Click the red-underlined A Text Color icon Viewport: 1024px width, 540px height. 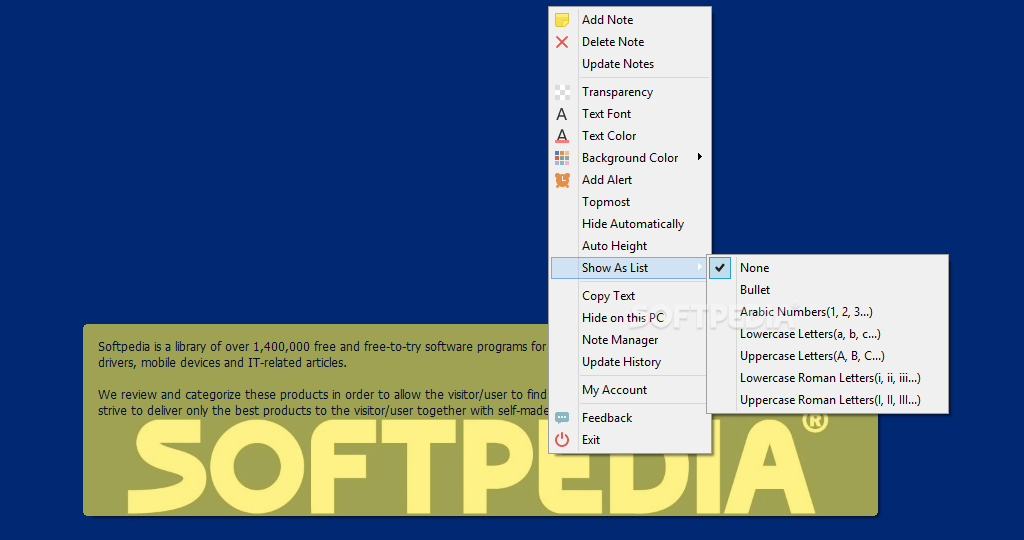[562, 136]
